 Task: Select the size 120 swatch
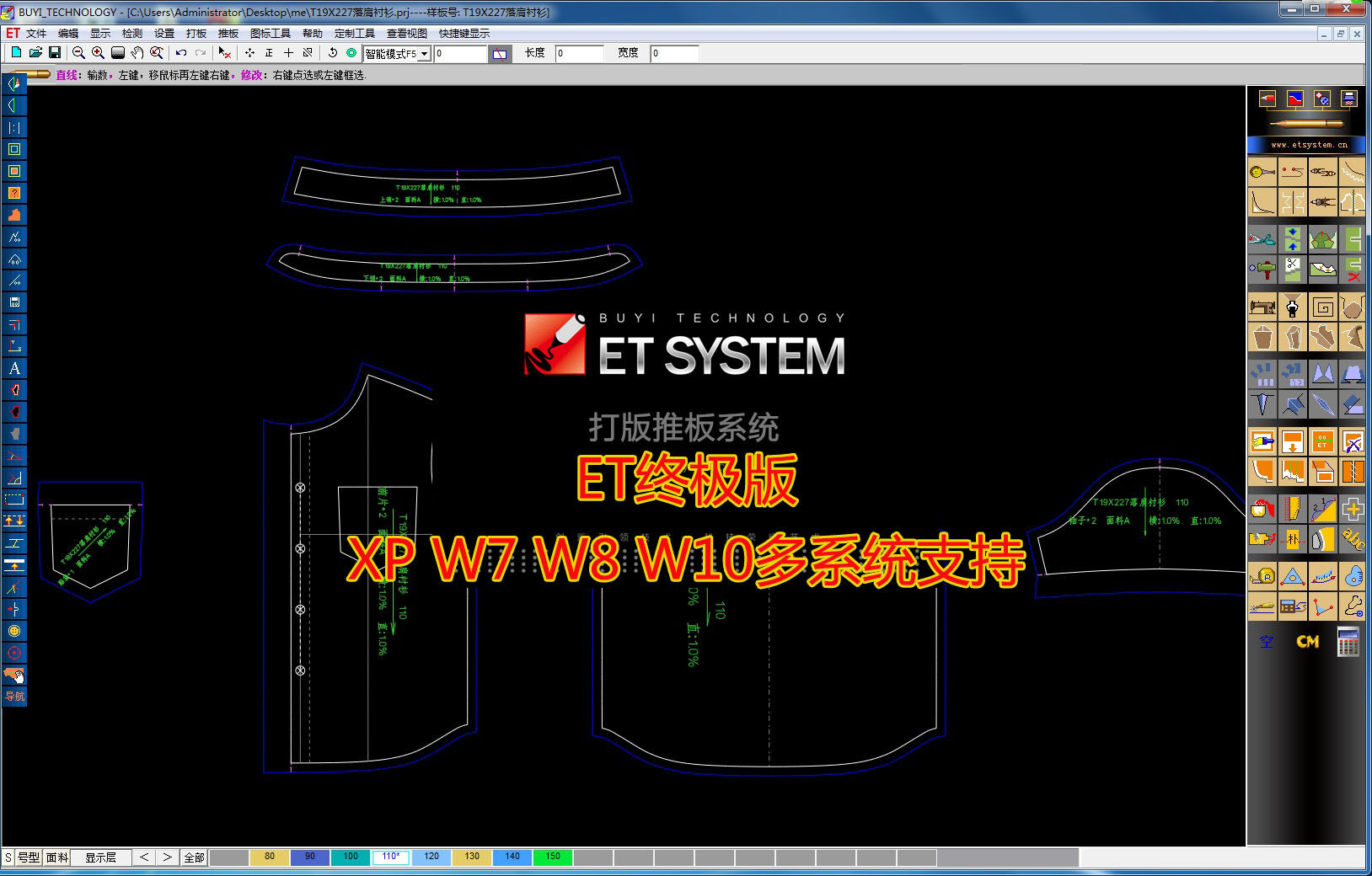point(431,857)
